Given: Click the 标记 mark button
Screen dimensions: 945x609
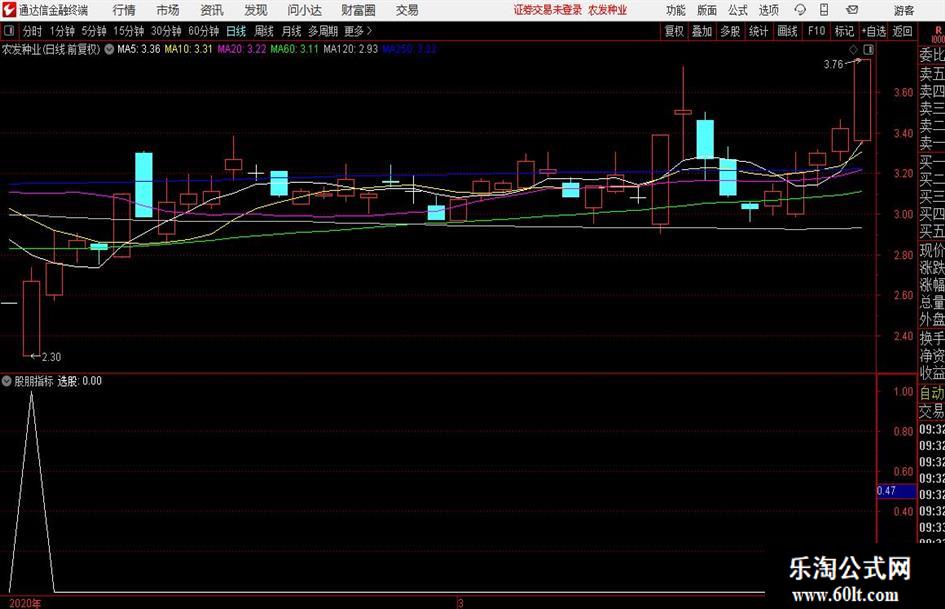Looking at the screenshot, I should (844, 31).
